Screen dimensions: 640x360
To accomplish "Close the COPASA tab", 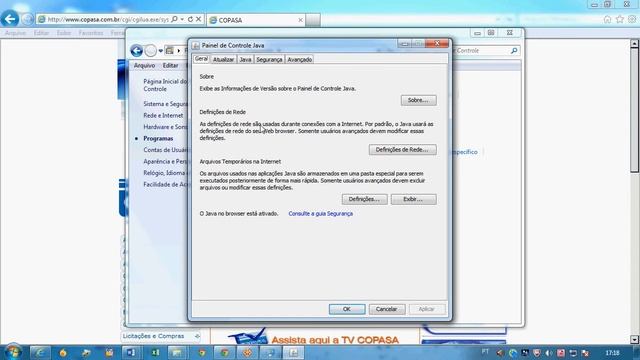I will click(300, 20).
